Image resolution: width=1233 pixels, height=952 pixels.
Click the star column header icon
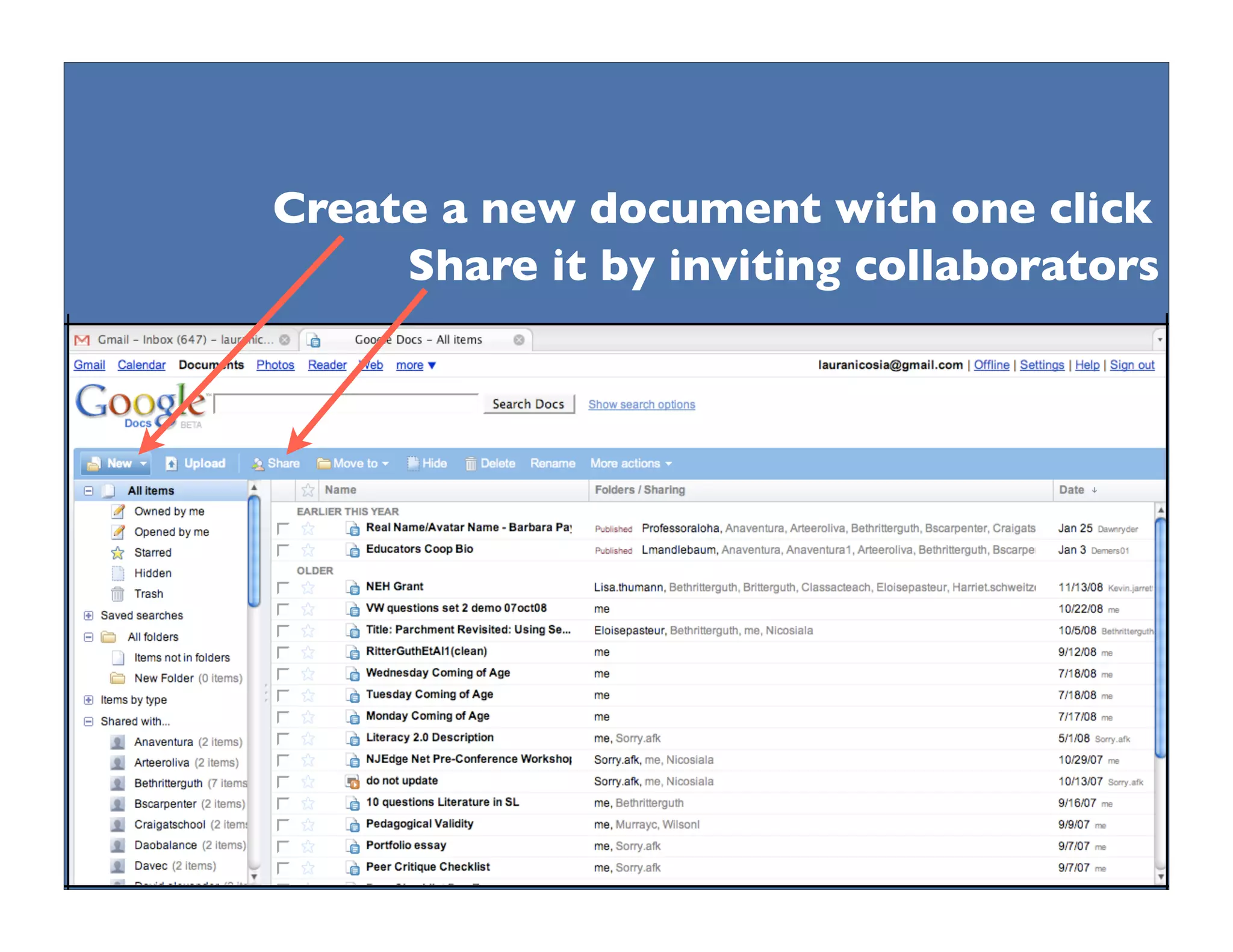point(308,490)
